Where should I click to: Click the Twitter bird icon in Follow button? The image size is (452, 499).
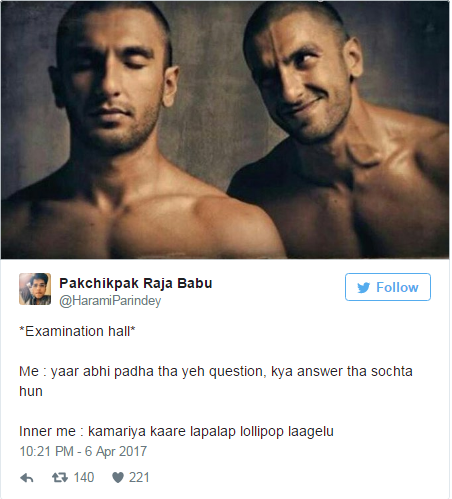[x=363, y=287]
